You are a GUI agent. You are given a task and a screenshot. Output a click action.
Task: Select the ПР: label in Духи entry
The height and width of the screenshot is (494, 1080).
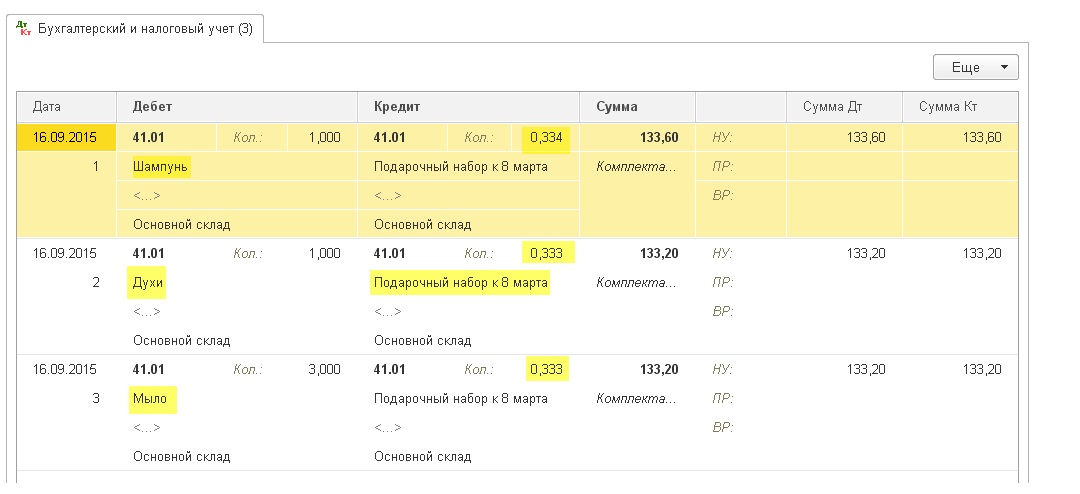click(x=723, y=282)
